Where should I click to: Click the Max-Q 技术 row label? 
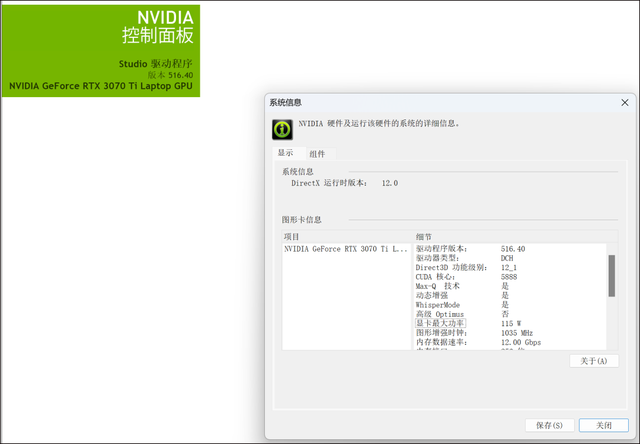(438, 286)
